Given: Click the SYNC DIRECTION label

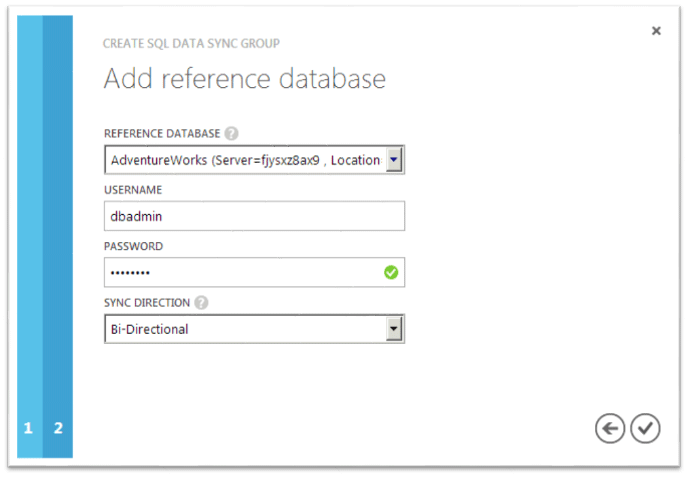Looking at the screenshot, I should point(147,303).
